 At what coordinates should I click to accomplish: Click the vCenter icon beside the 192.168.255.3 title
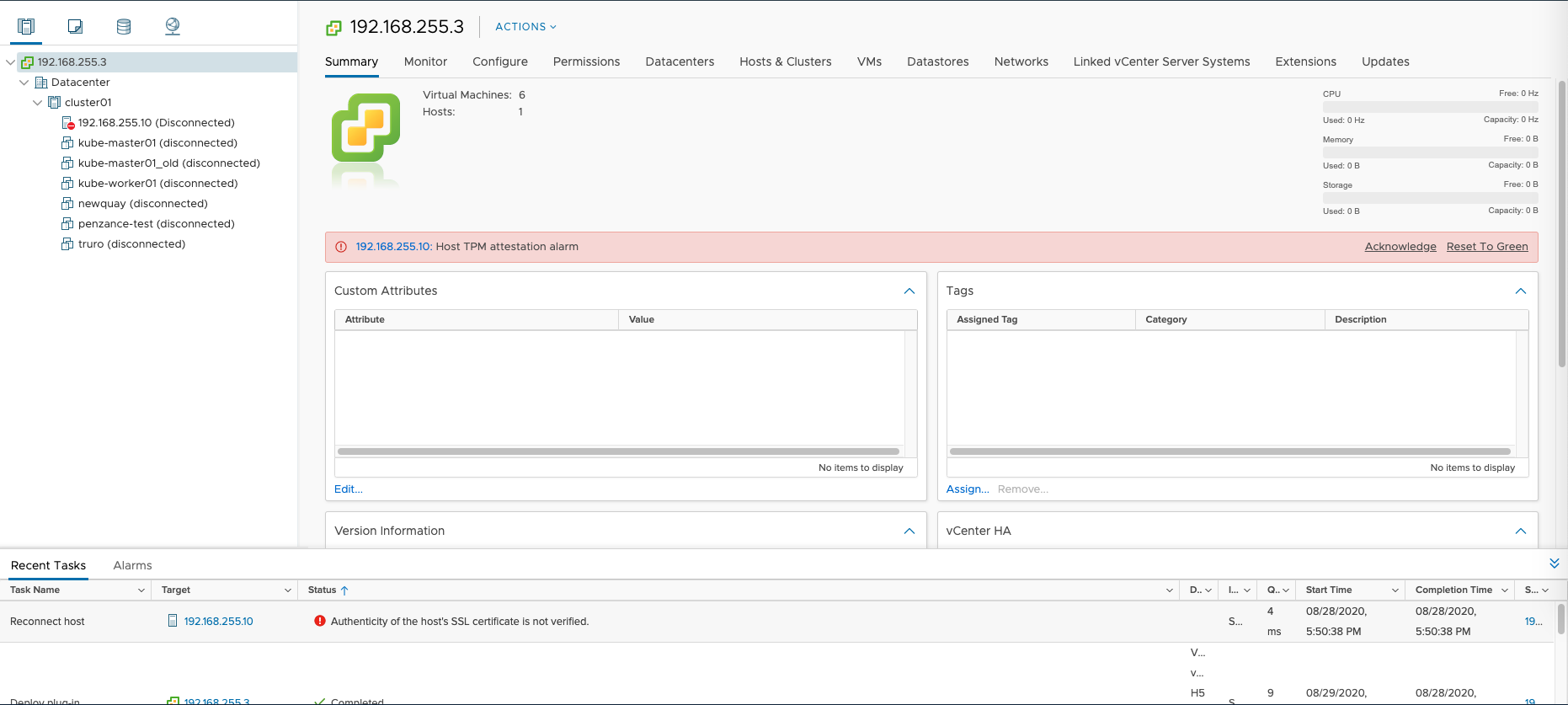coord(333,28)
